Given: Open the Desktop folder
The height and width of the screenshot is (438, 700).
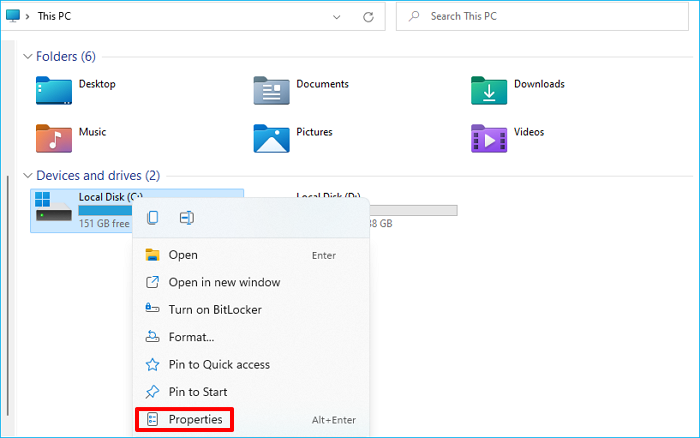Looking at the screenshot, I should click(54, 90).
